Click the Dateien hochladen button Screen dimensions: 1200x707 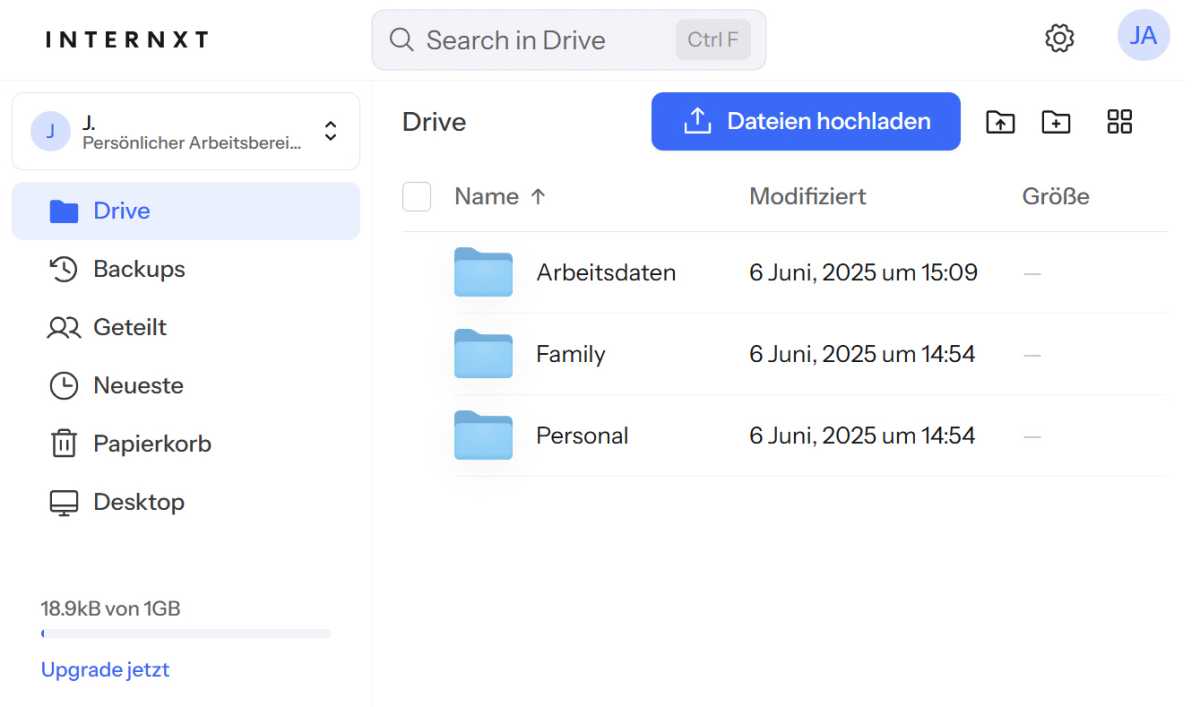click(x=805, y=122)
